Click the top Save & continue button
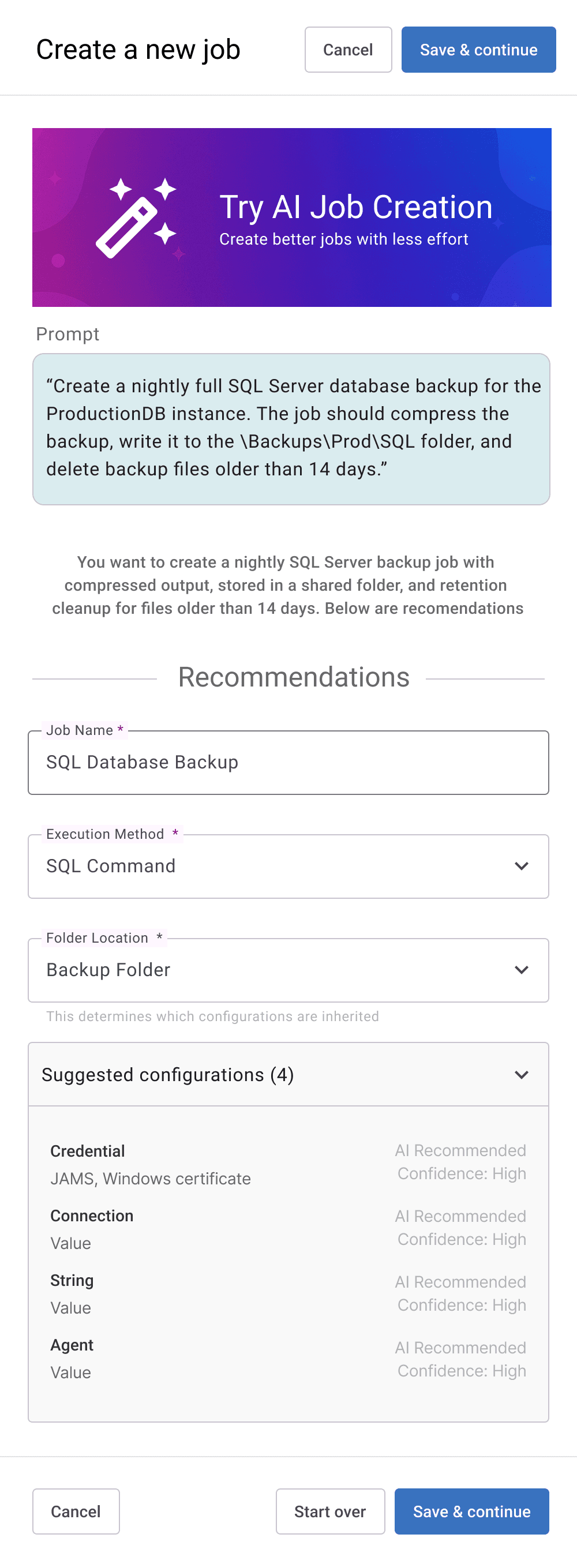The height and width of the screenshot is (1568, 577). pos(478,50)
